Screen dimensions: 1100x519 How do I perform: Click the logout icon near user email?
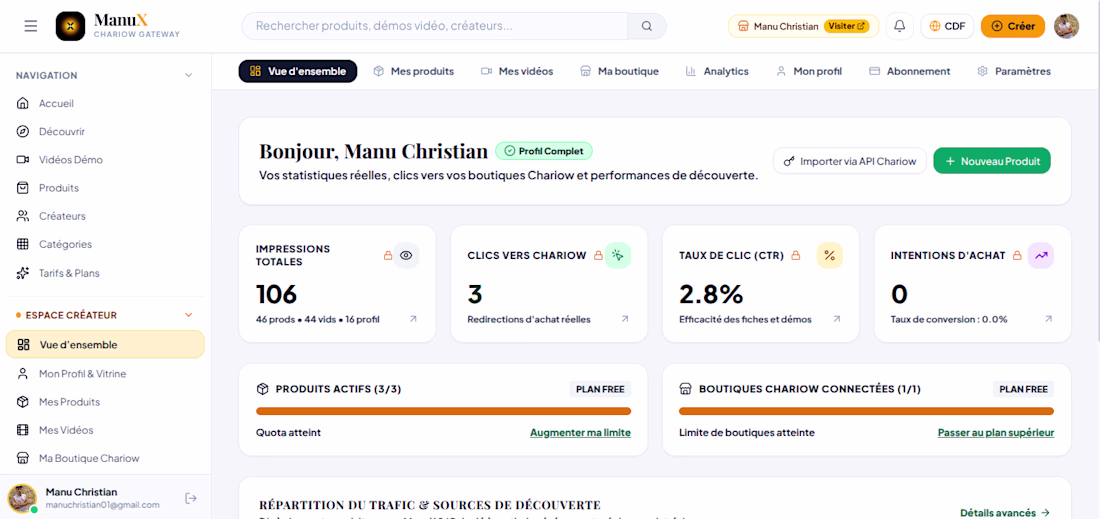(190, 498)
